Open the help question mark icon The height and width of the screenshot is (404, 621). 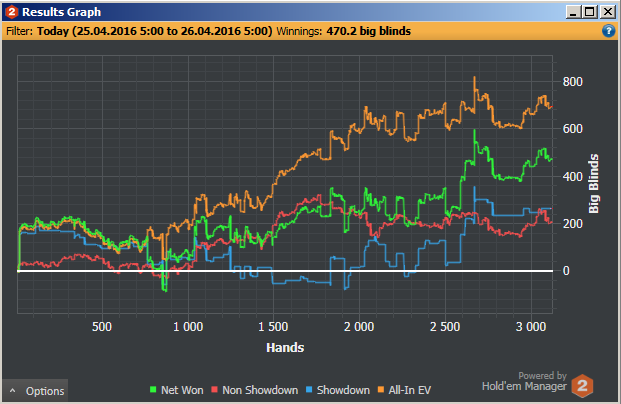(x=608, y=30)
